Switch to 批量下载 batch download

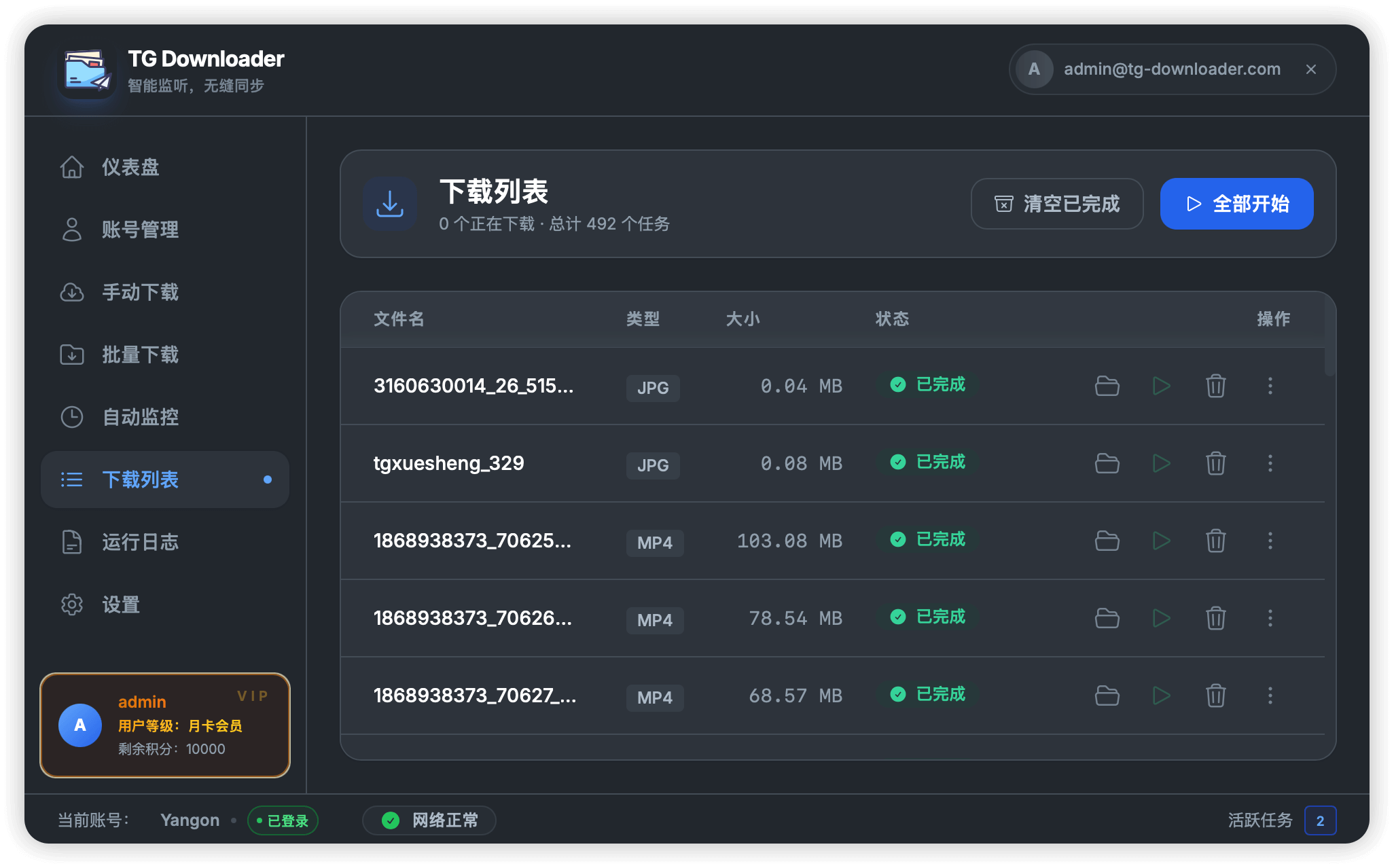[x=140, y=355]
